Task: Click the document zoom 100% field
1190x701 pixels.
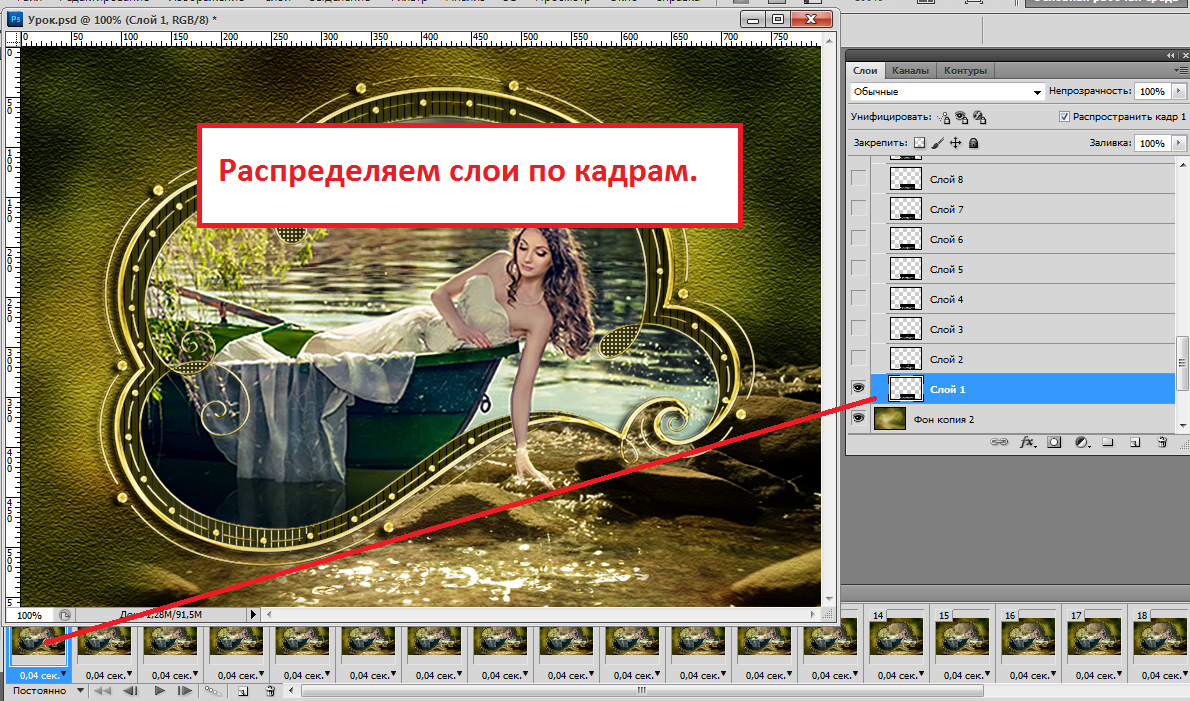Action: [x=30, y=615]
